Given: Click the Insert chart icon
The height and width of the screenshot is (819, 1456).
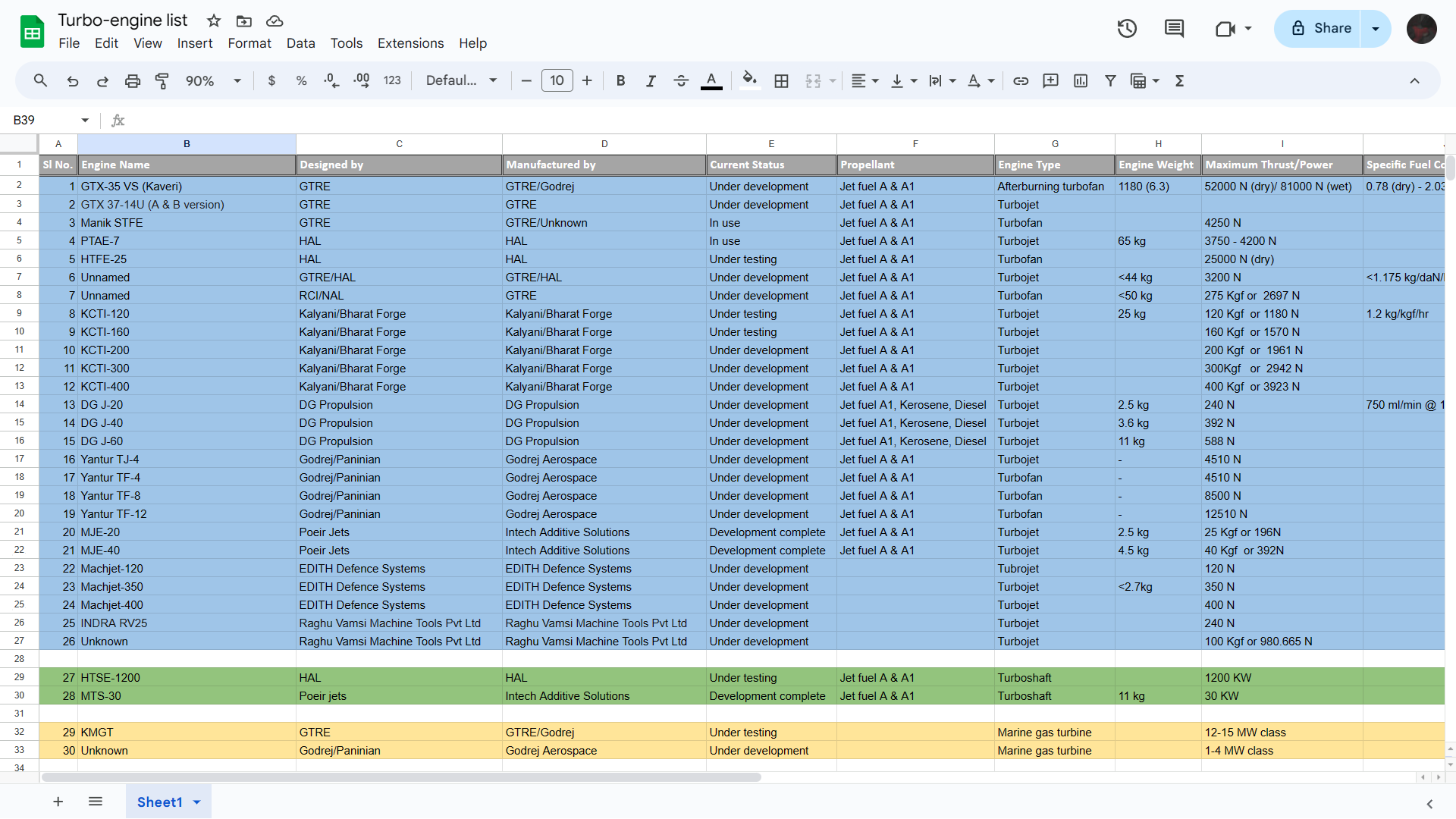Looking at the screenshot, I should point(1081,80).
